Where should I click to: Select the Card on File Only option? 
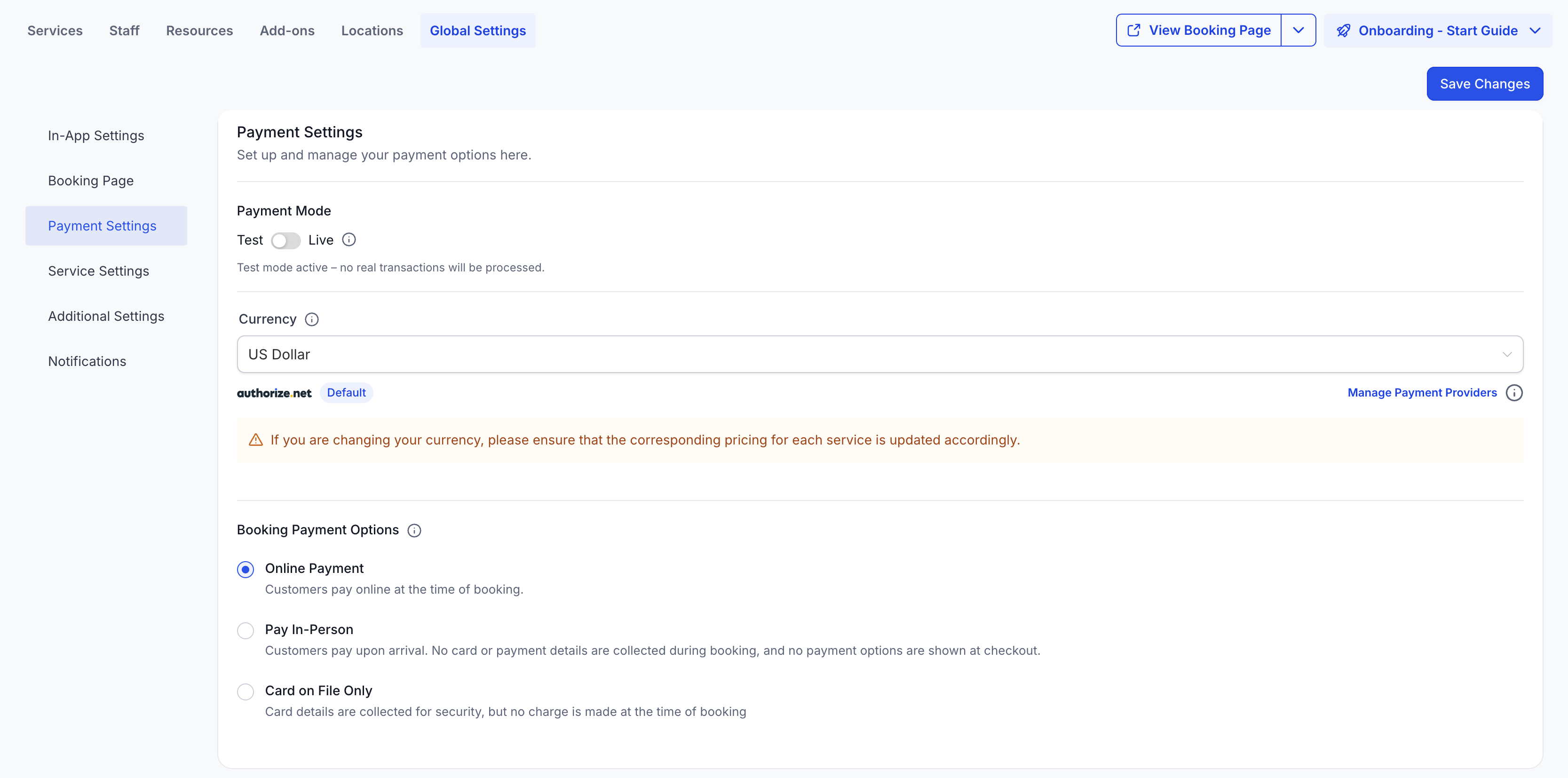245,691
